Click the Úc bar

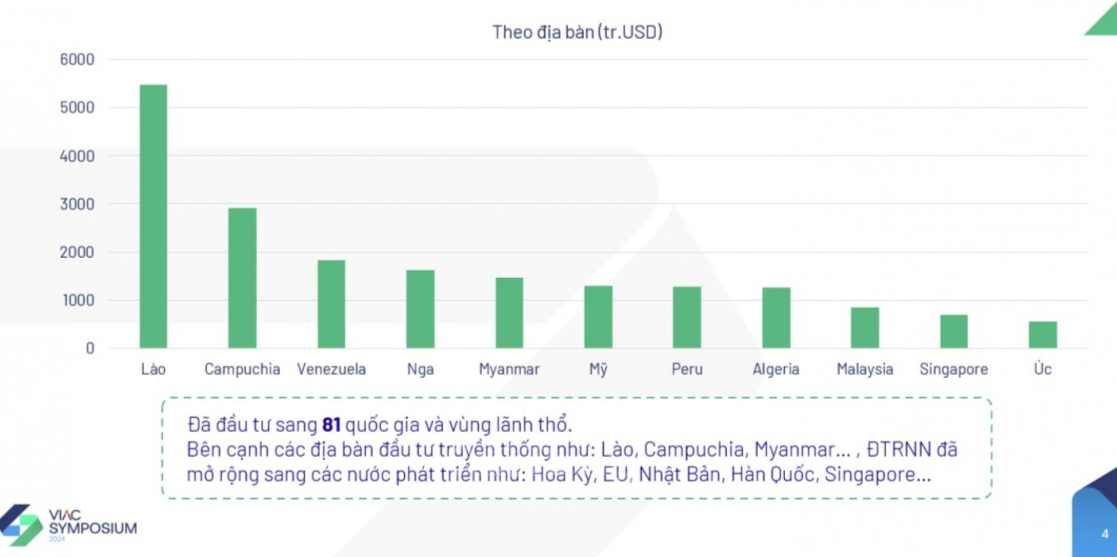point(1043,335)
